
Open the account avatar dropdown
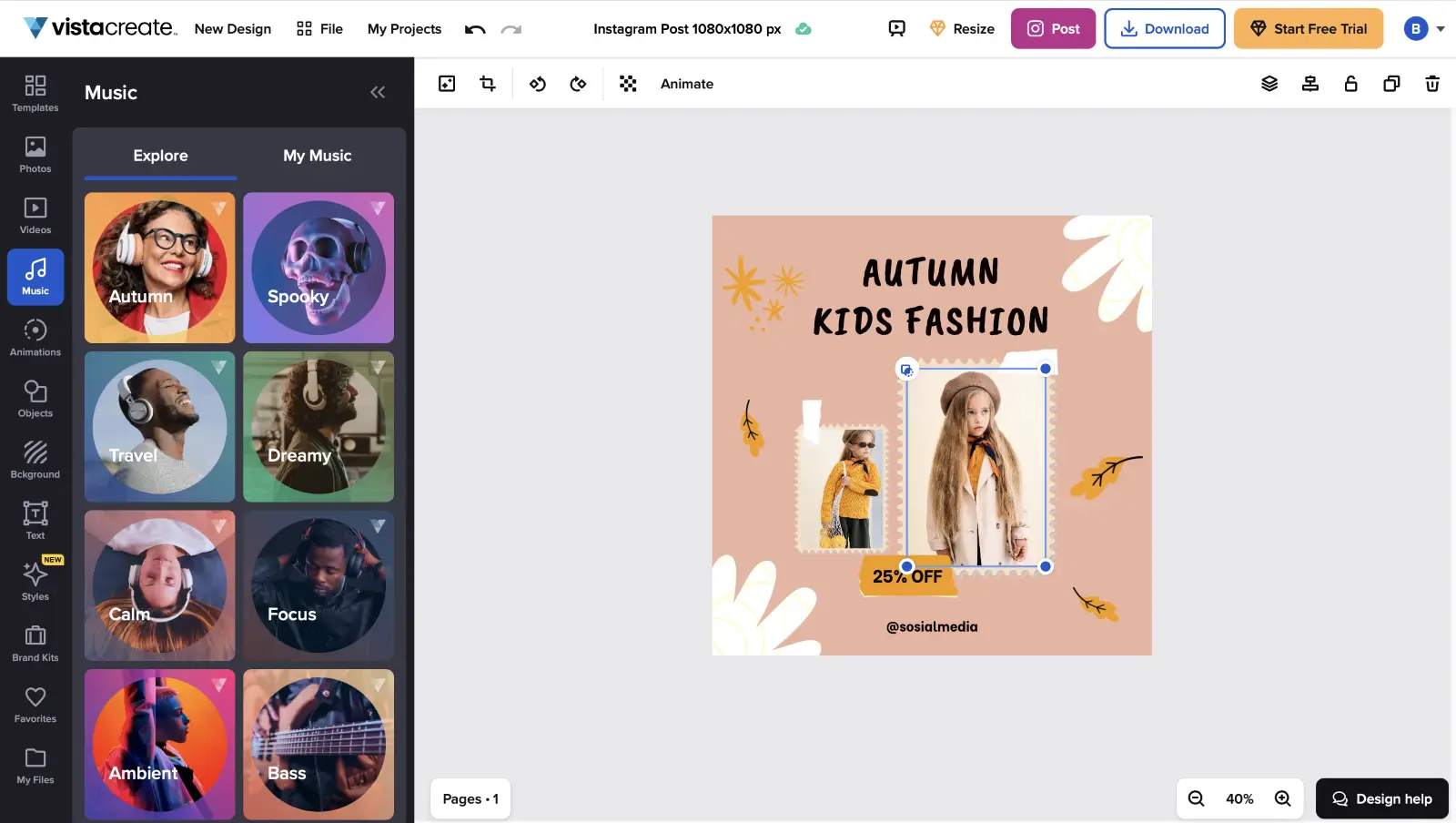tap(1424, 28)
